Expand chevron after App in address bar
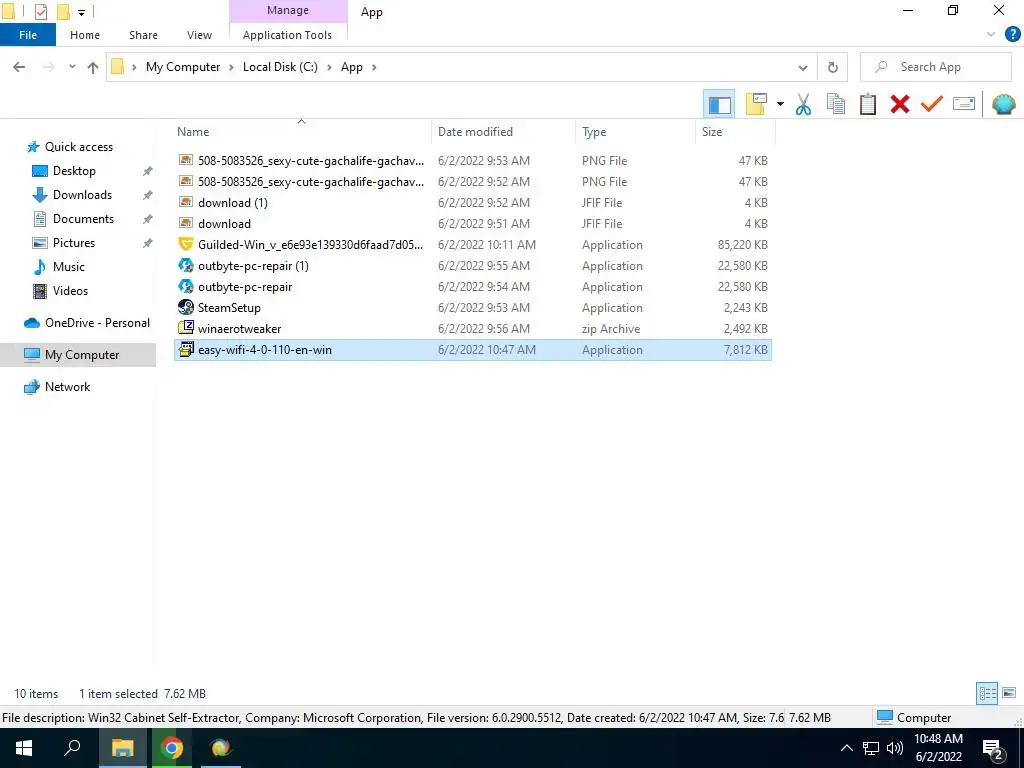The height and width of the screenshot is (768, 1024). 374,67
